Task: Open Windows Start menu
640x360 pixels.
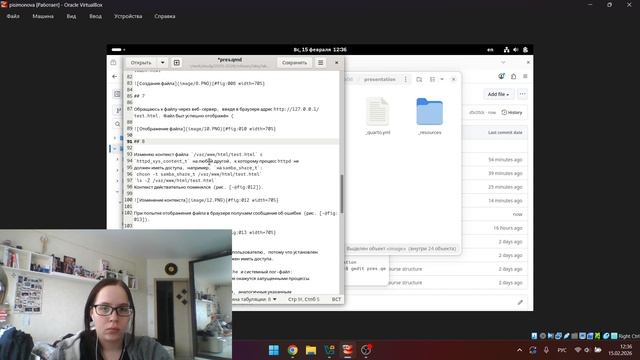Action: (274, 350)
